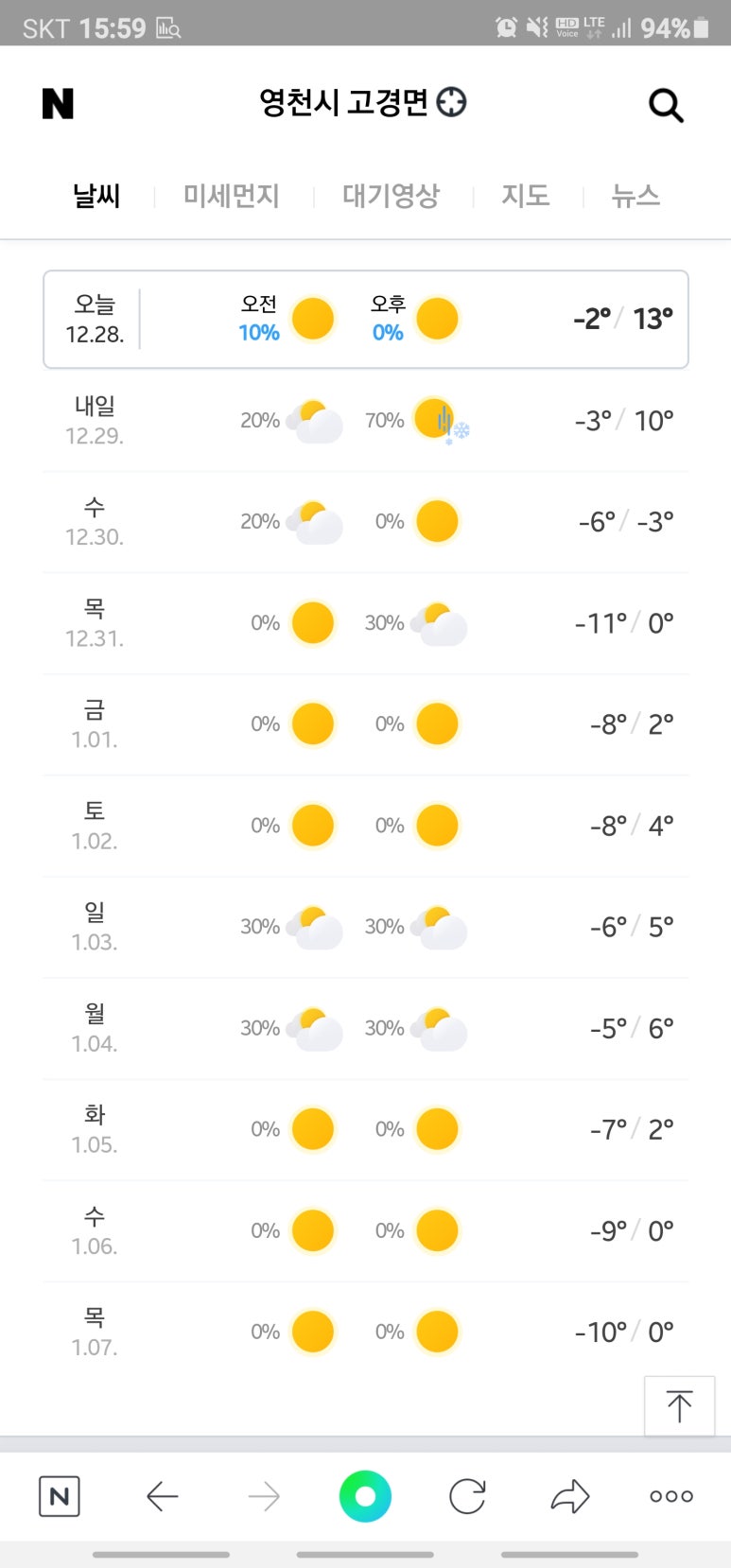
Task: Tap the 영천시 고경면 location title
Action: [344, 102]
